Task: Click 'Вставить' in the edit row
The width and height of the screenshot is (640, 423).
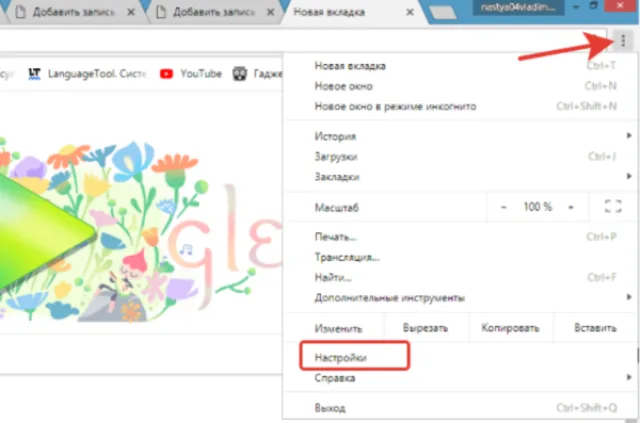Action: (595, 328)
